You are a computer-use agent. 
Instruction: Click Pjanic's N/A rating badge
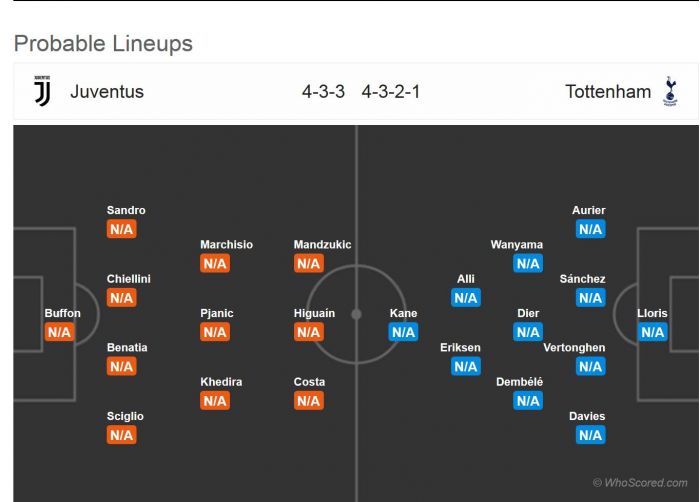[x=215, y=332]
